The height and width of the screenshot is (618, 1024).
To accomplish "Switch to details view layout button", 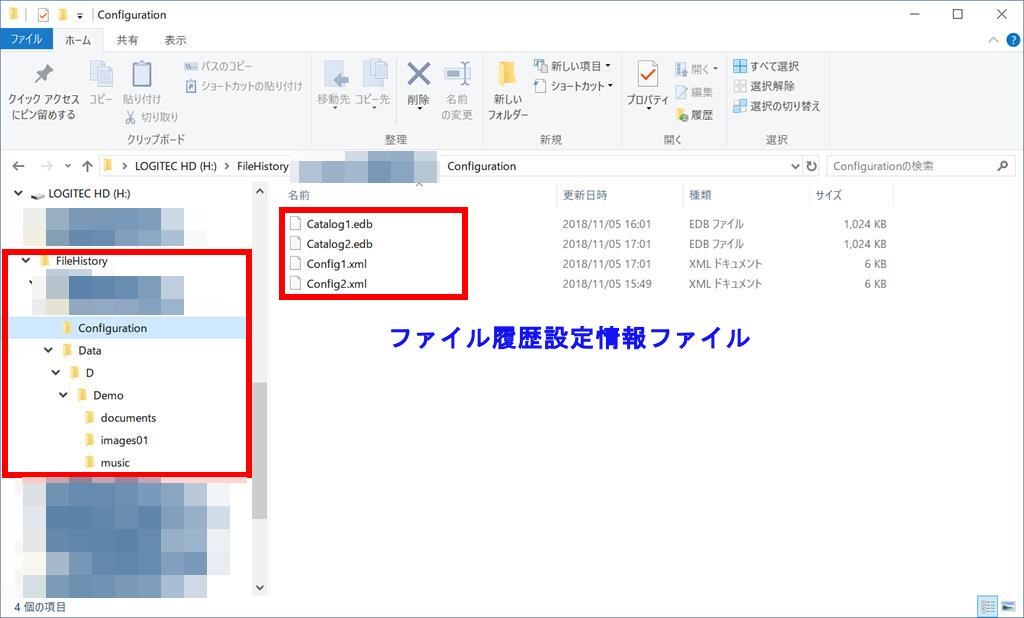I will (x=988, y=606).
